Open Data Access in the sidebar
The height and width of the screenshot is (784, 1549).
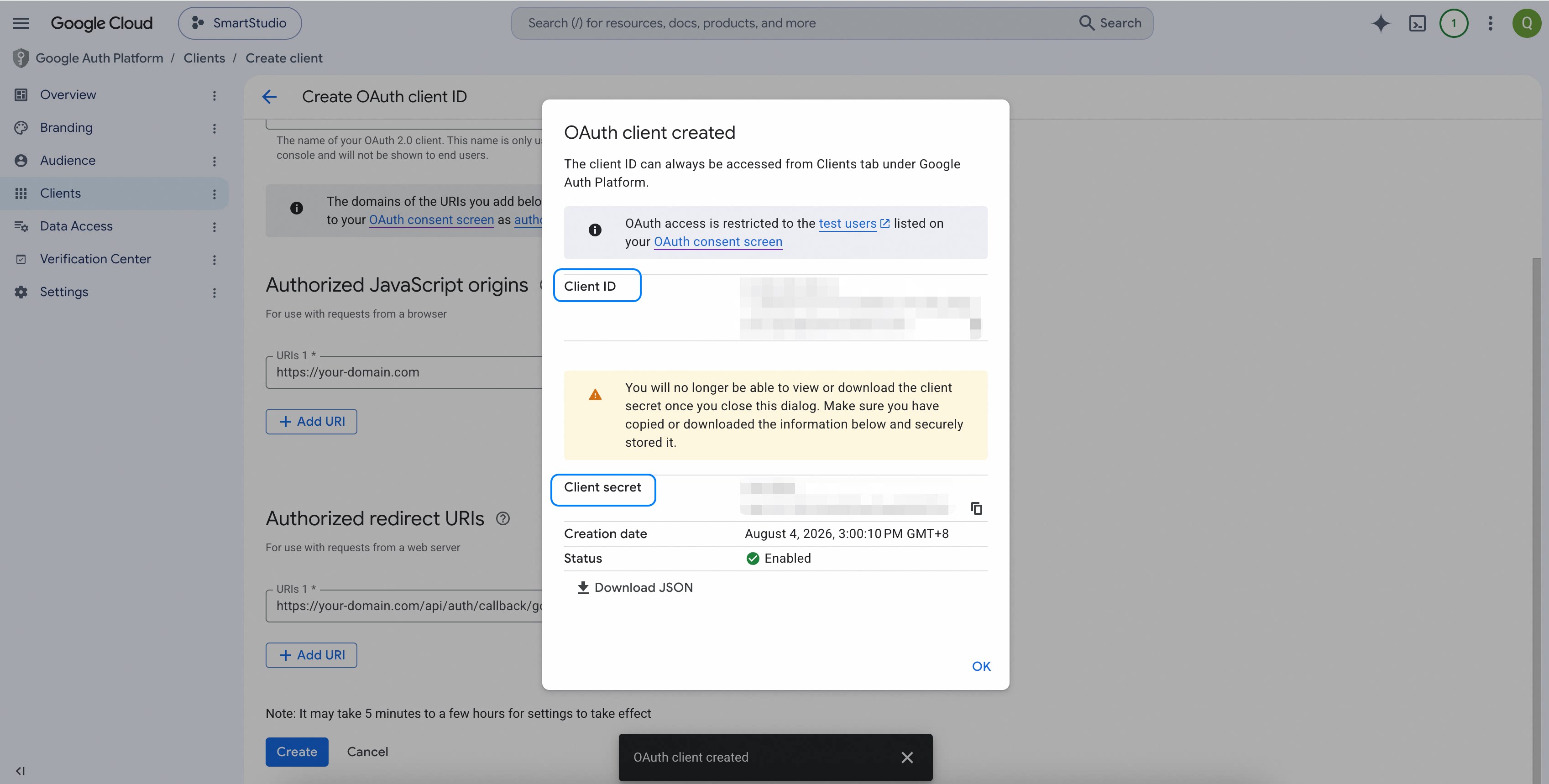[x=76, y=226]
